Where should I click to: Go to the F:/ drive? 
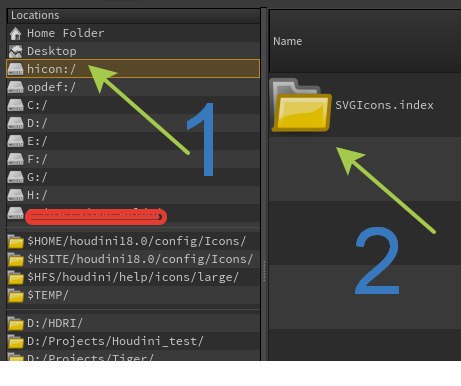[133, 159]
